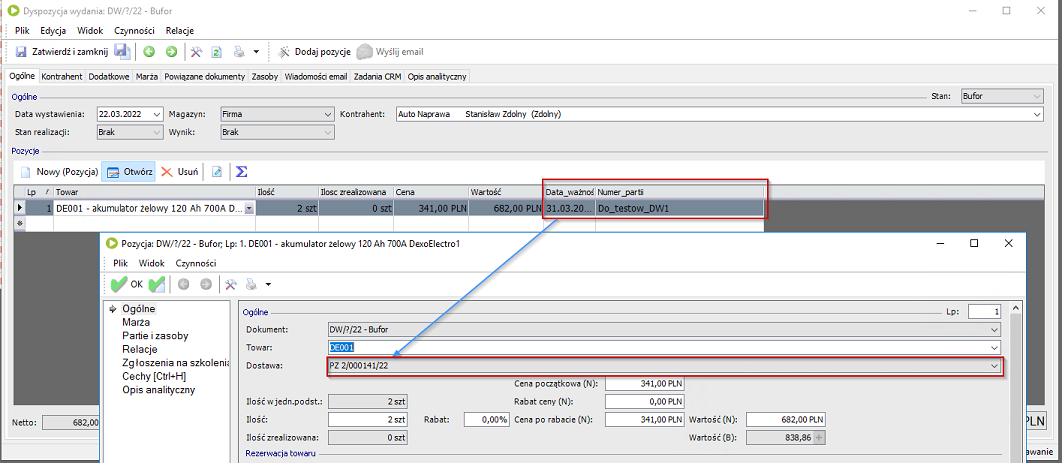Screen dimensions: 1062x463
Task: Open printer options arrow in Pozycja toolbar
Action: [269, 285]
